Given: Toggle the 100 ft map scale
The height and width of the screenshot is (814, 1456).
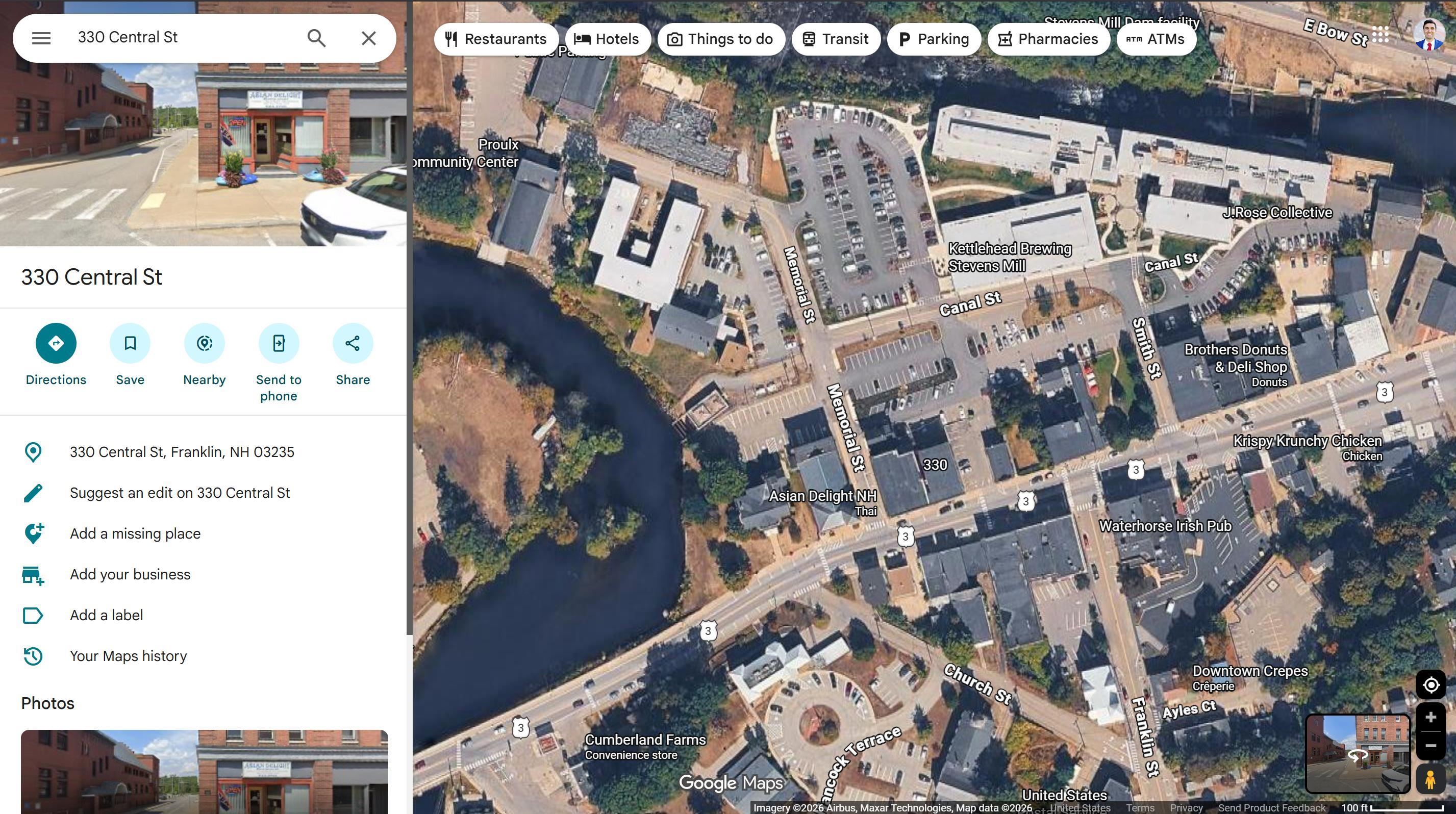Looking at the screenshot, I should point(1393,808).
